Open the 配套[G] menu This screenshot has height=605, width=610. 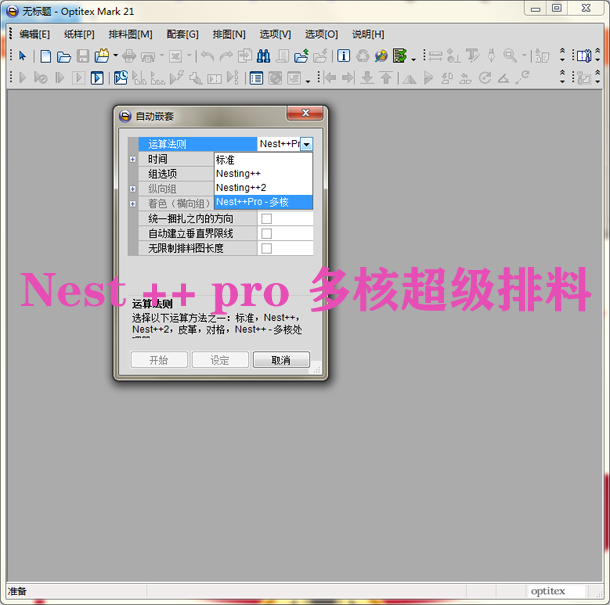click(x=182, y=34)
